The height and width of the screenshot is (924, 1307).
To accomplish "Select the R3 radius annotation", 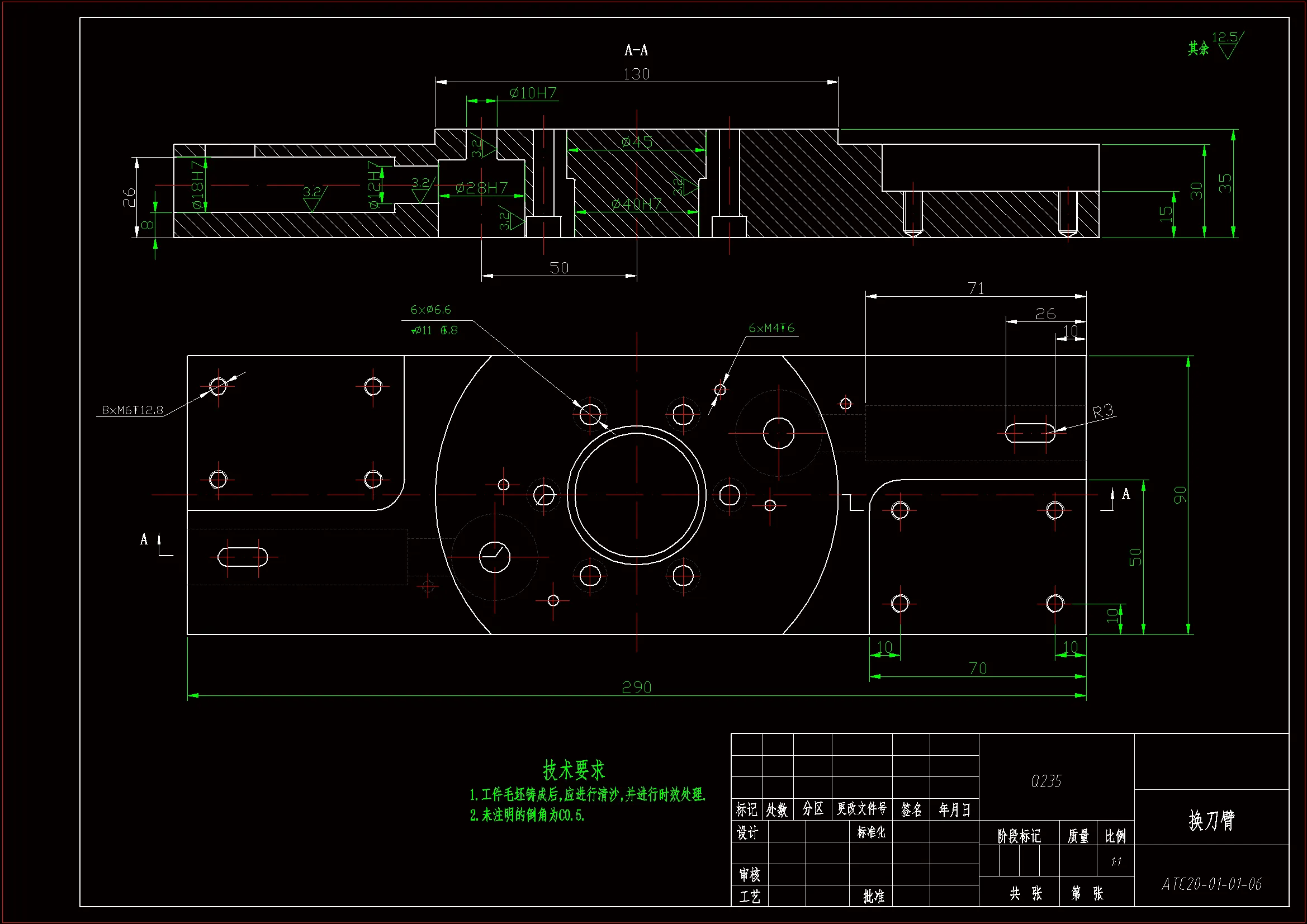I will point(1102,411).
